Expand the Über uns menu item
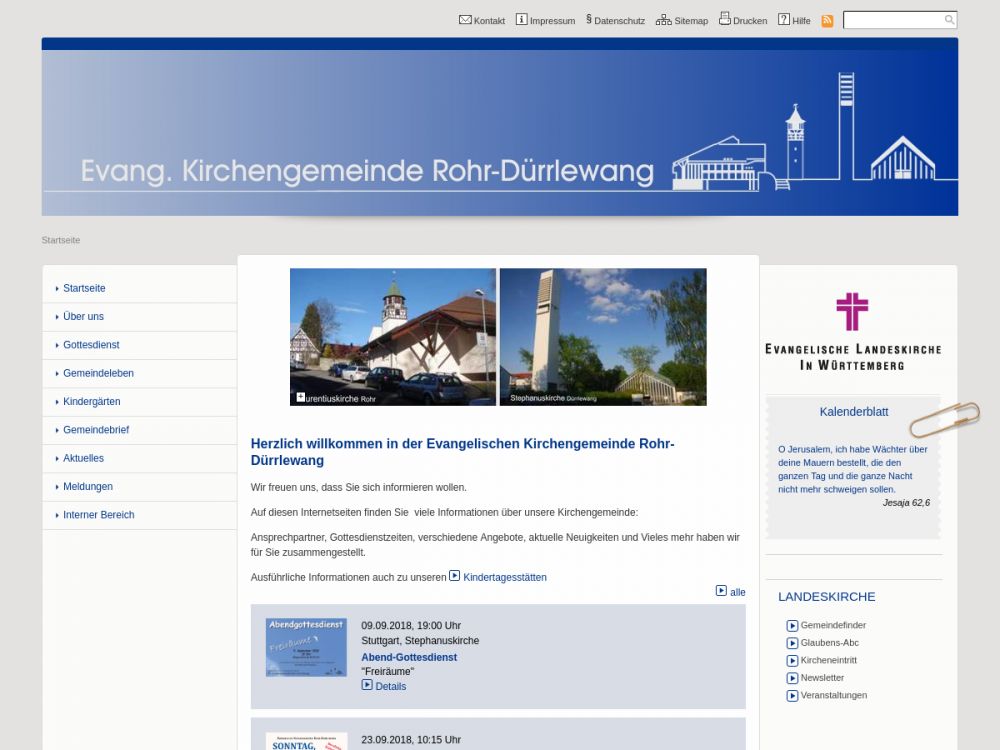 (83, 317)
